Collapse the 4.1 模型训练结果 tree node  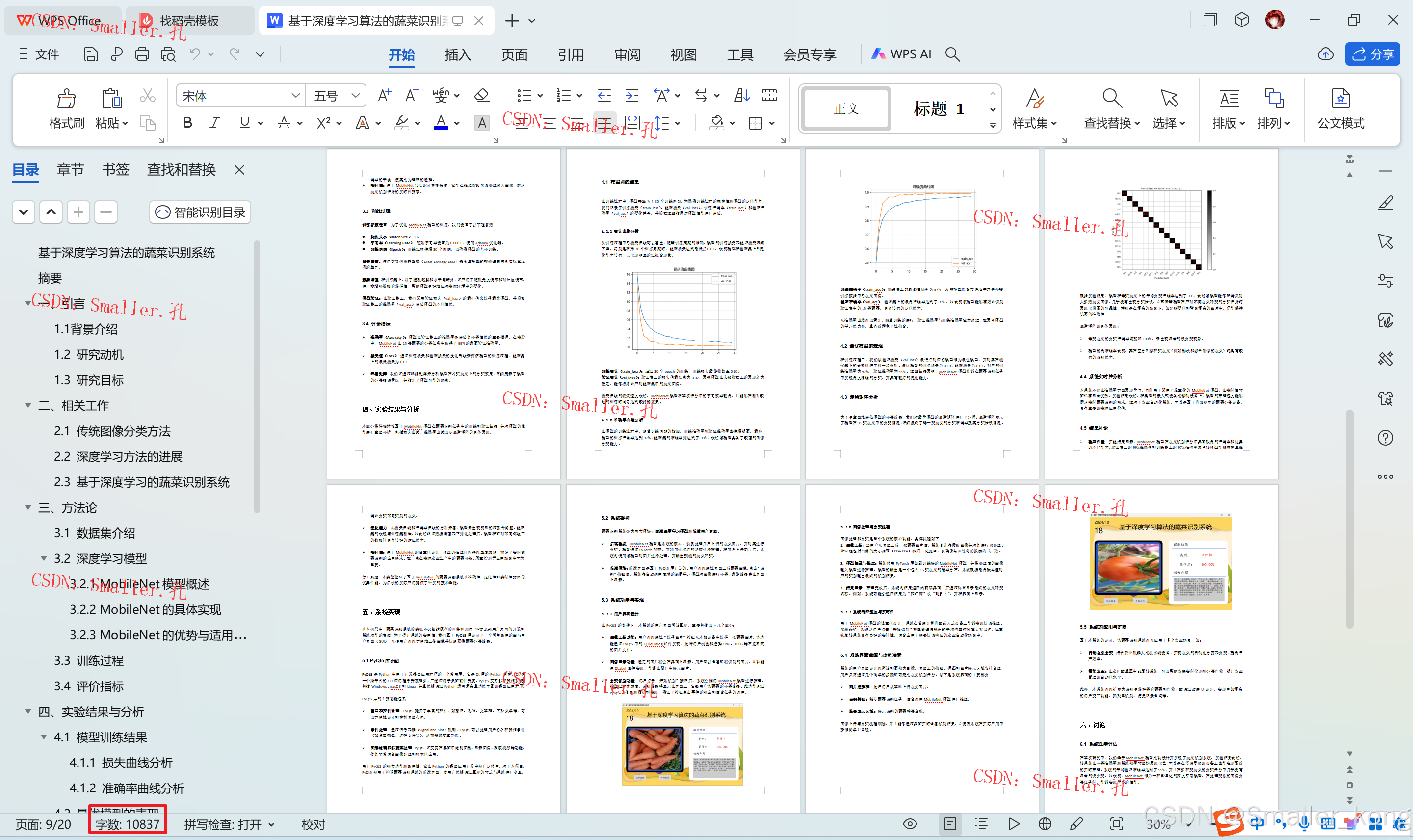44,736
